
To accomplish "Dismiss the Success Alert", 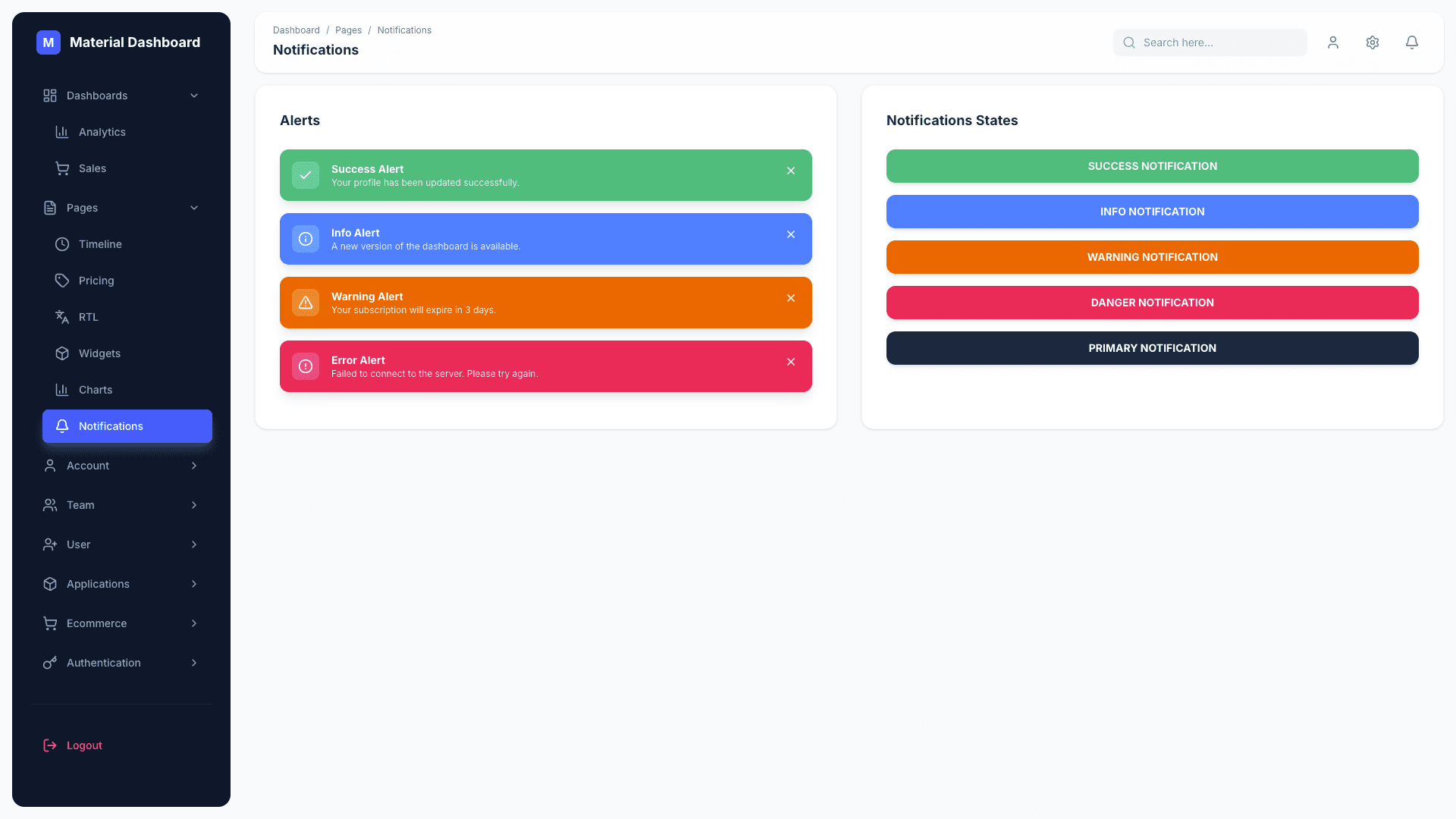I will pos(791,171).
